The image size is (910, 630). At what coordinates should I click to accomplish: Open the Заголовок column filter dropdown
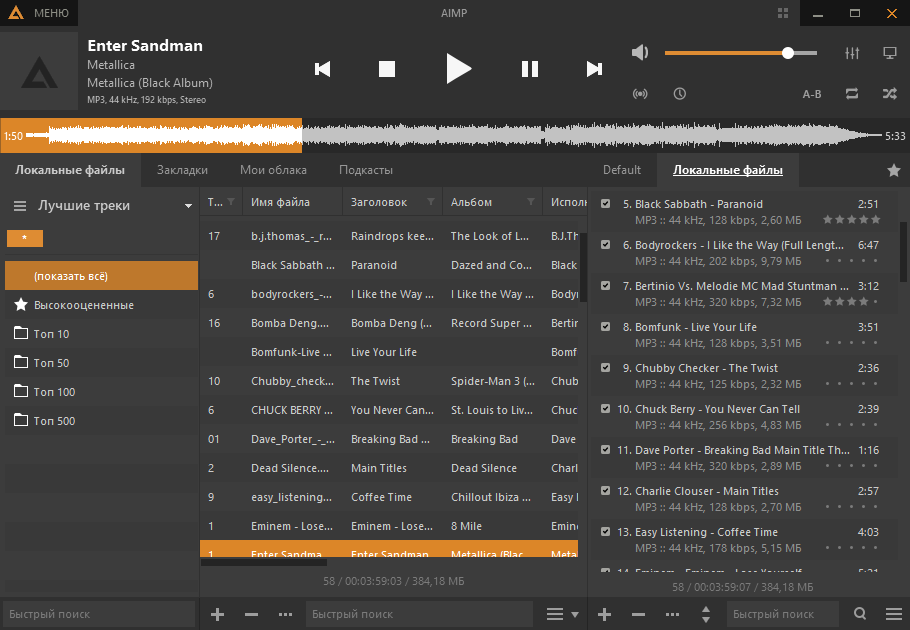coord(431,202)
